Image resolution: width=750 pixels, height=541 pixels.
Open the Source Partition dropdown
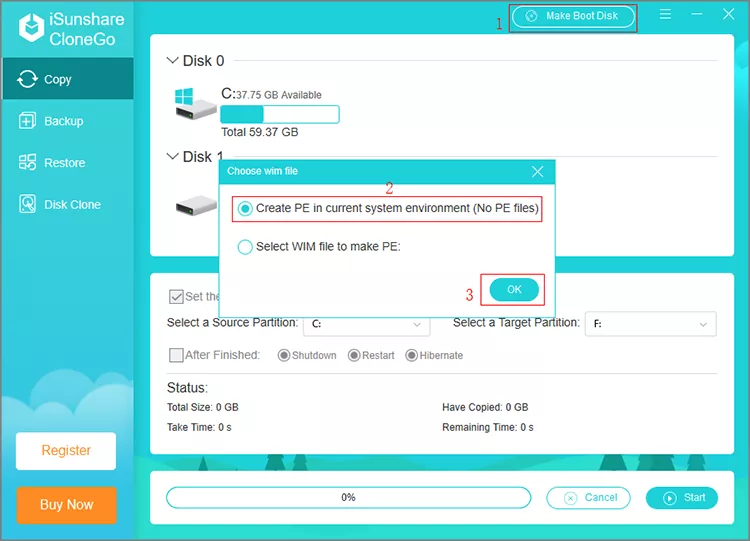click(x=366, y=324)
